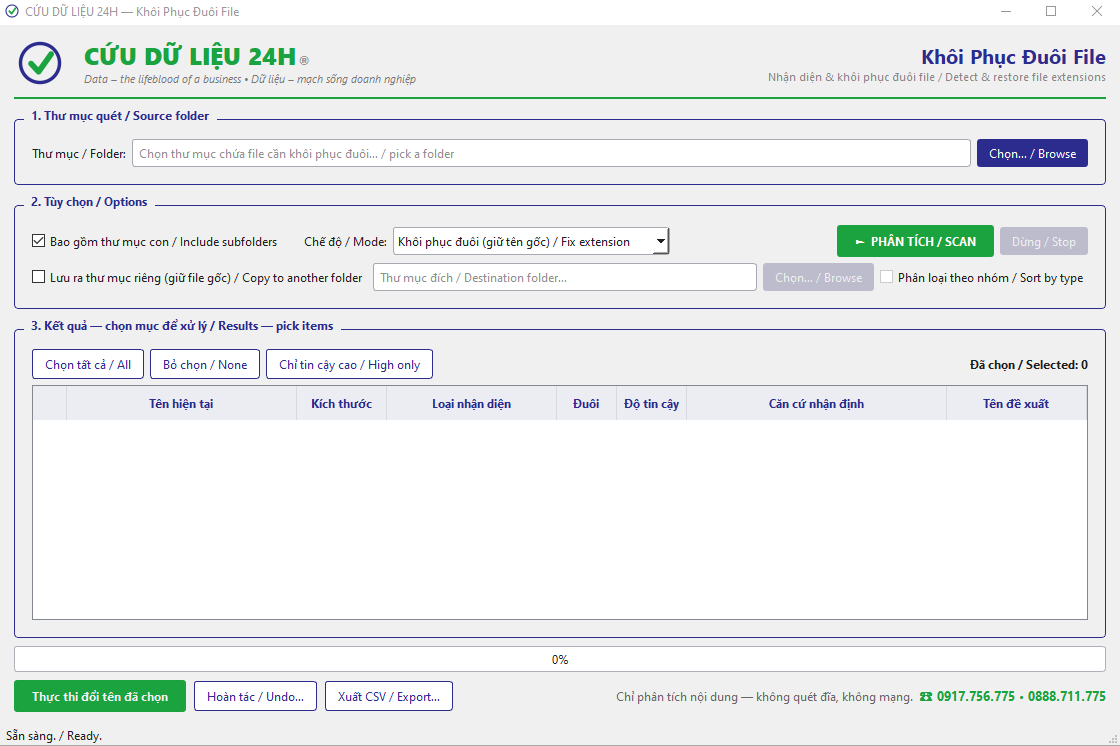Click Browse for source folder

coord(1032,154)
